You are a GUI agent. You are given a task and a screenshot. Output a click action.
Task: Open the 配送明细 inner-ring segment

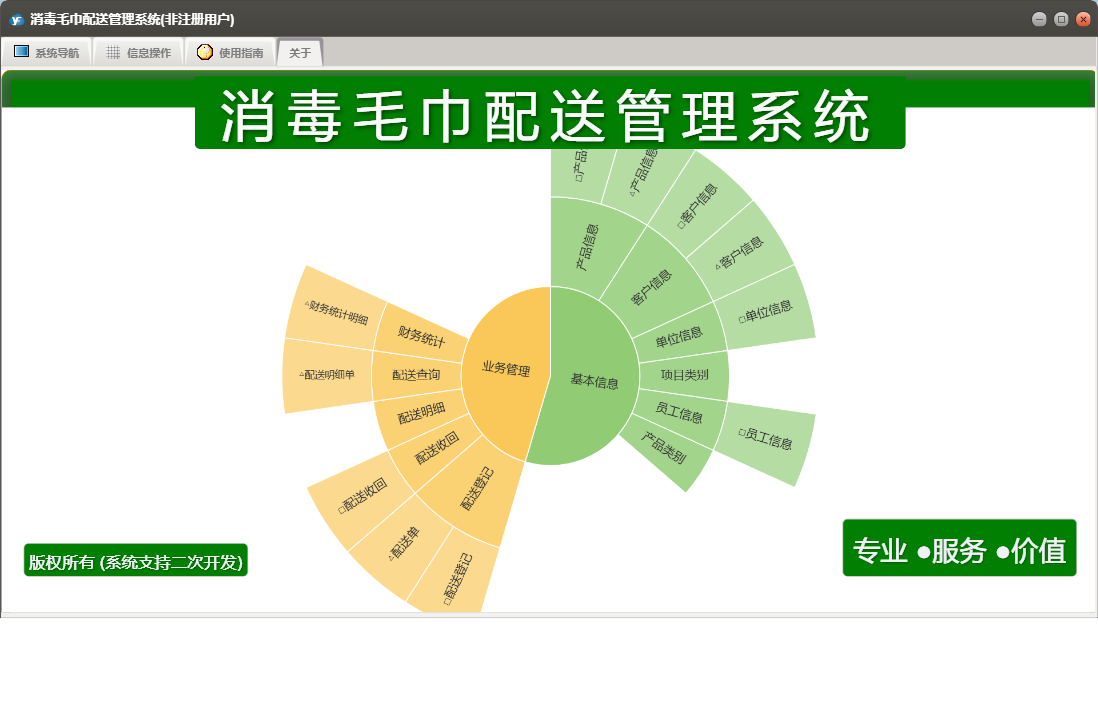(x=421, y=412)
